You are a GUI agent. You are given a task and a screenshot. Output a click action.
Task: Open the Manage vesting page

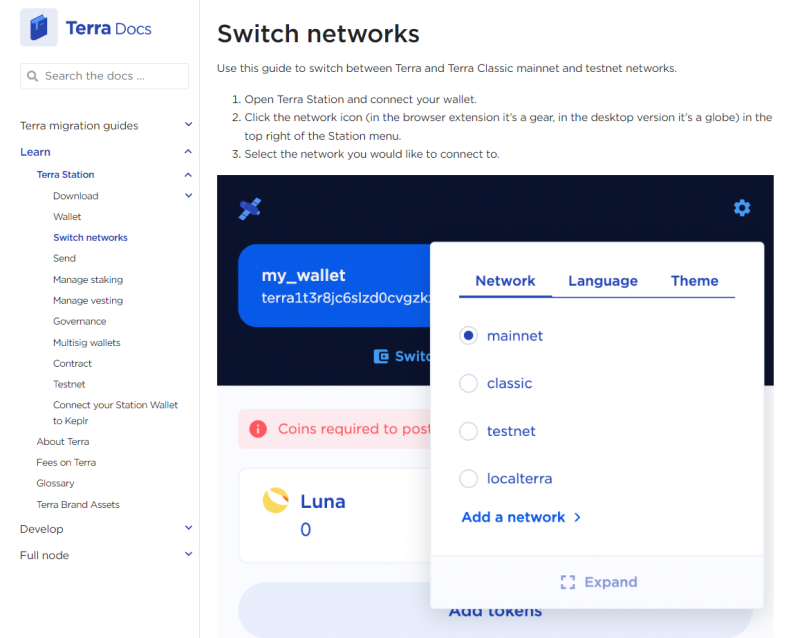coord(88,301)
